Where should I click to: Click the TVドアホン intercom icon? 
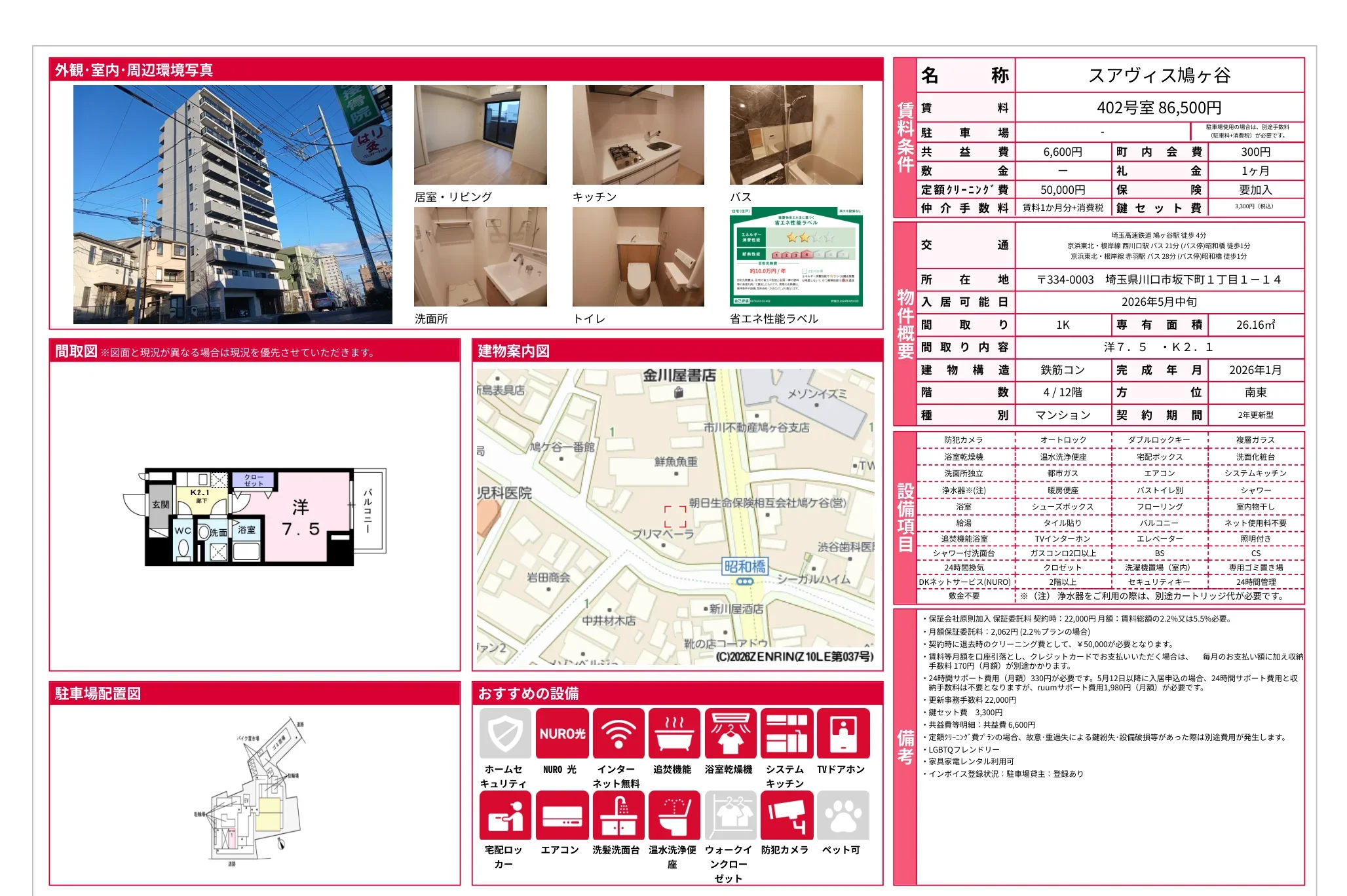[x=843, y=733]
